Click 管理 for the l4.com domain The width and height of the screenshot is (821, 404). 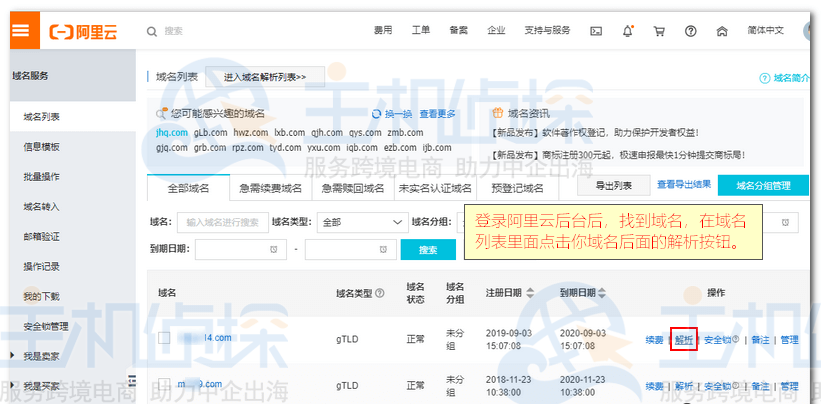point(790,340)
